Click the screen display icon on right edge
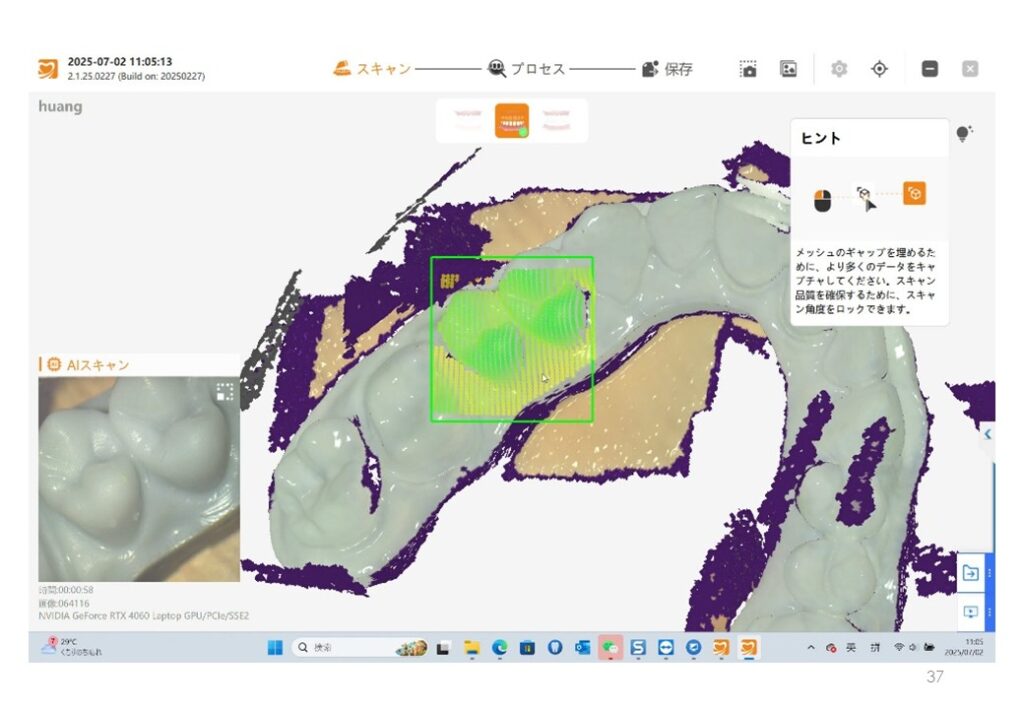Viewport: 1024px width, 709px height. pos(970,612)
